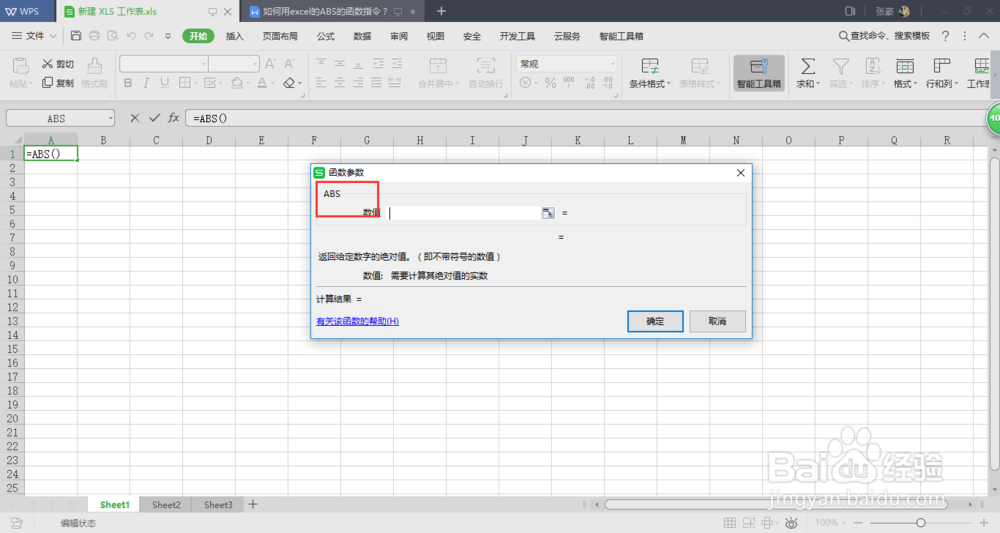The image size is (1000, 533).
Task: Click the range selector icon in dialog
Action: 548,213
